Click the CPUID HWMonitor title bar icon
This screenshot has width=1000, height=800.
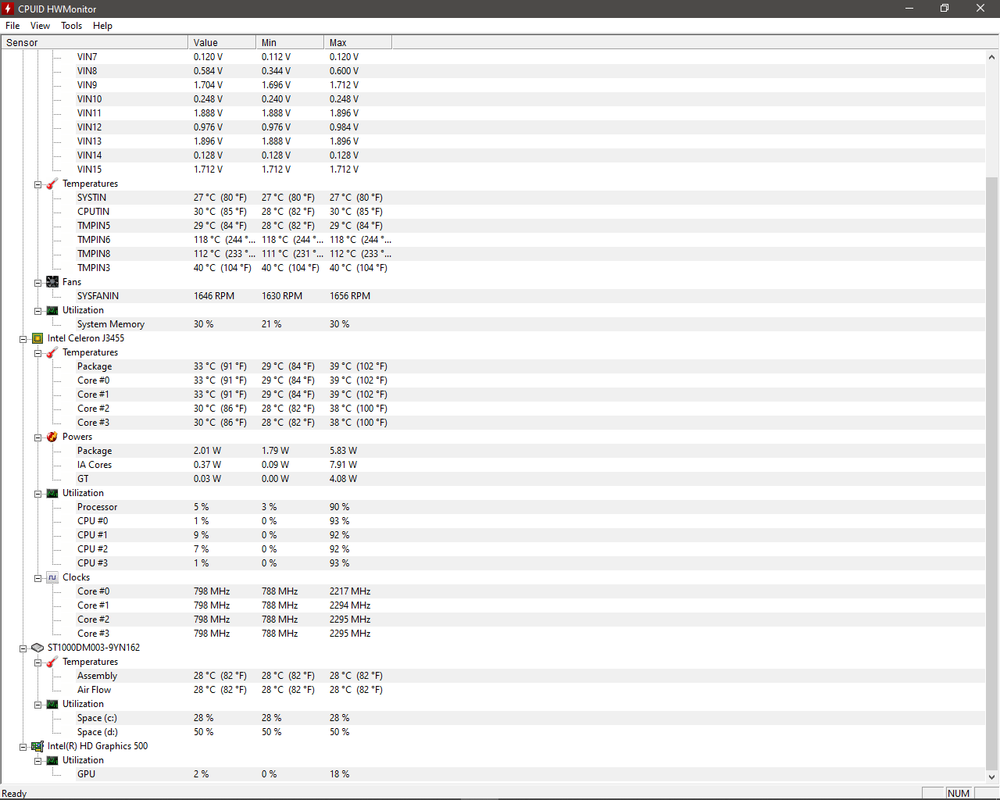pyautogui.click(x=8, y=8)
